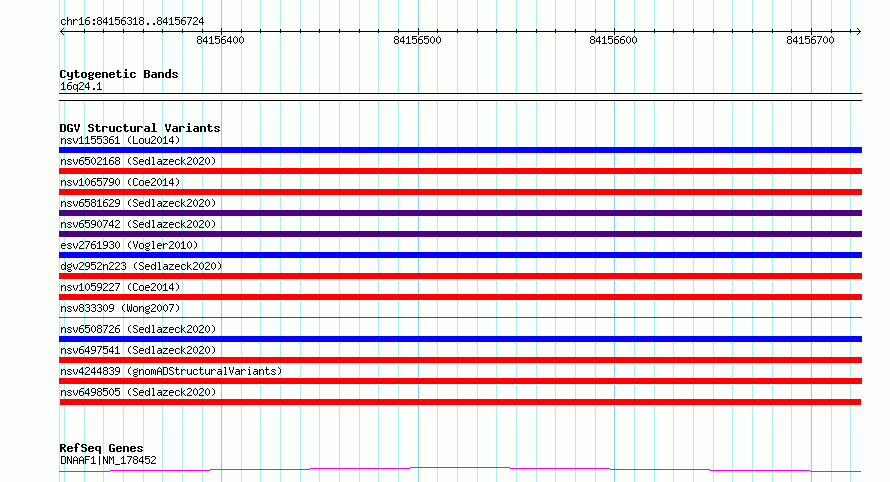Select the blue bar under nsv6508726

(460, 339)
